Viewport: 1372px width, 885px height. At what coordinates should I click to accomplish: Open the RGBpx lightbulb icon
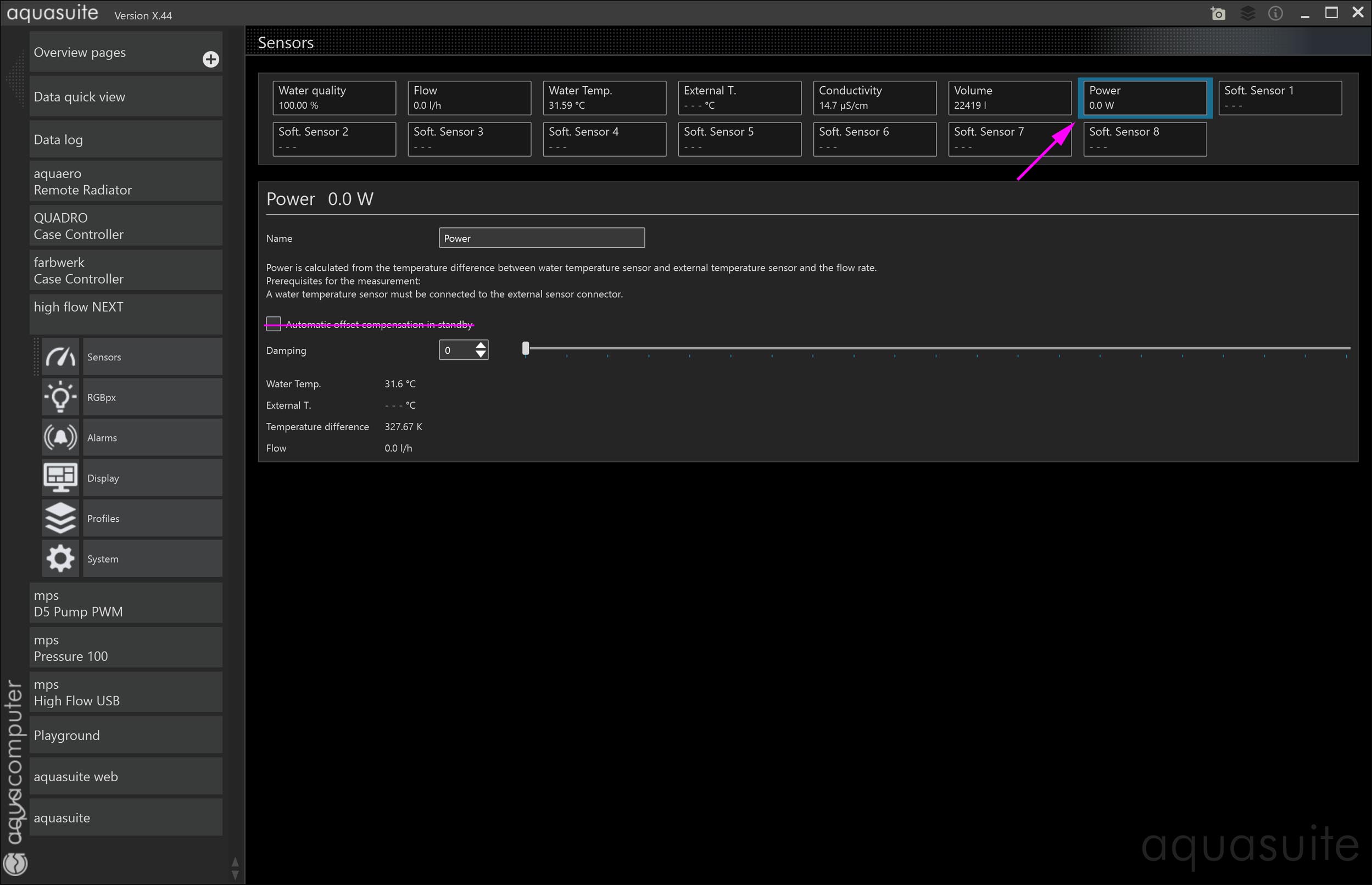coord(60,397)
